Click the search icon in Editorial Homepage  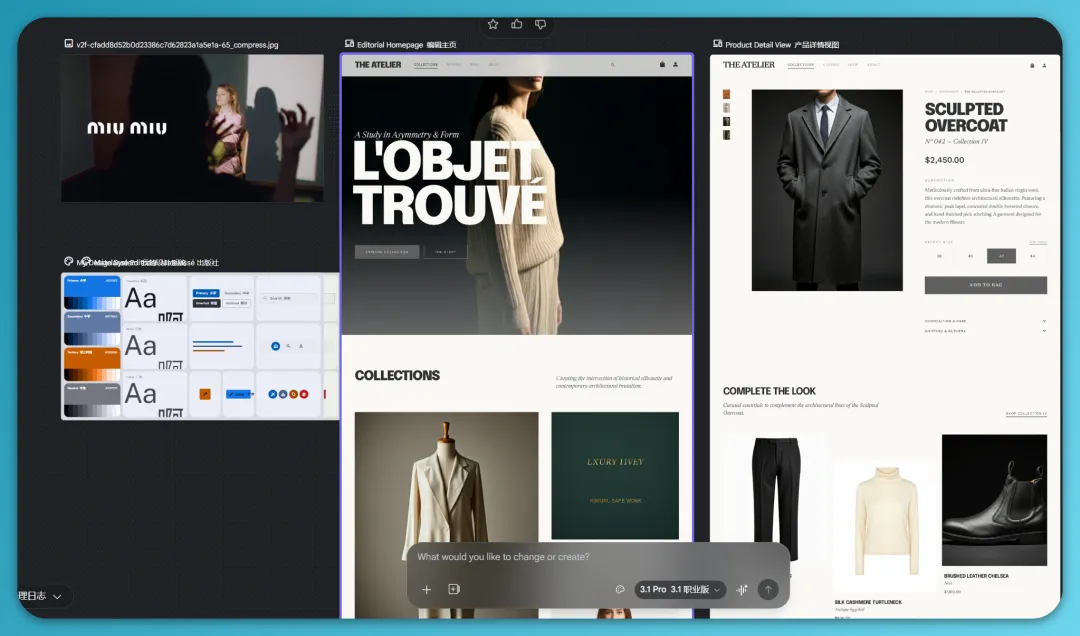pos(613,65)
